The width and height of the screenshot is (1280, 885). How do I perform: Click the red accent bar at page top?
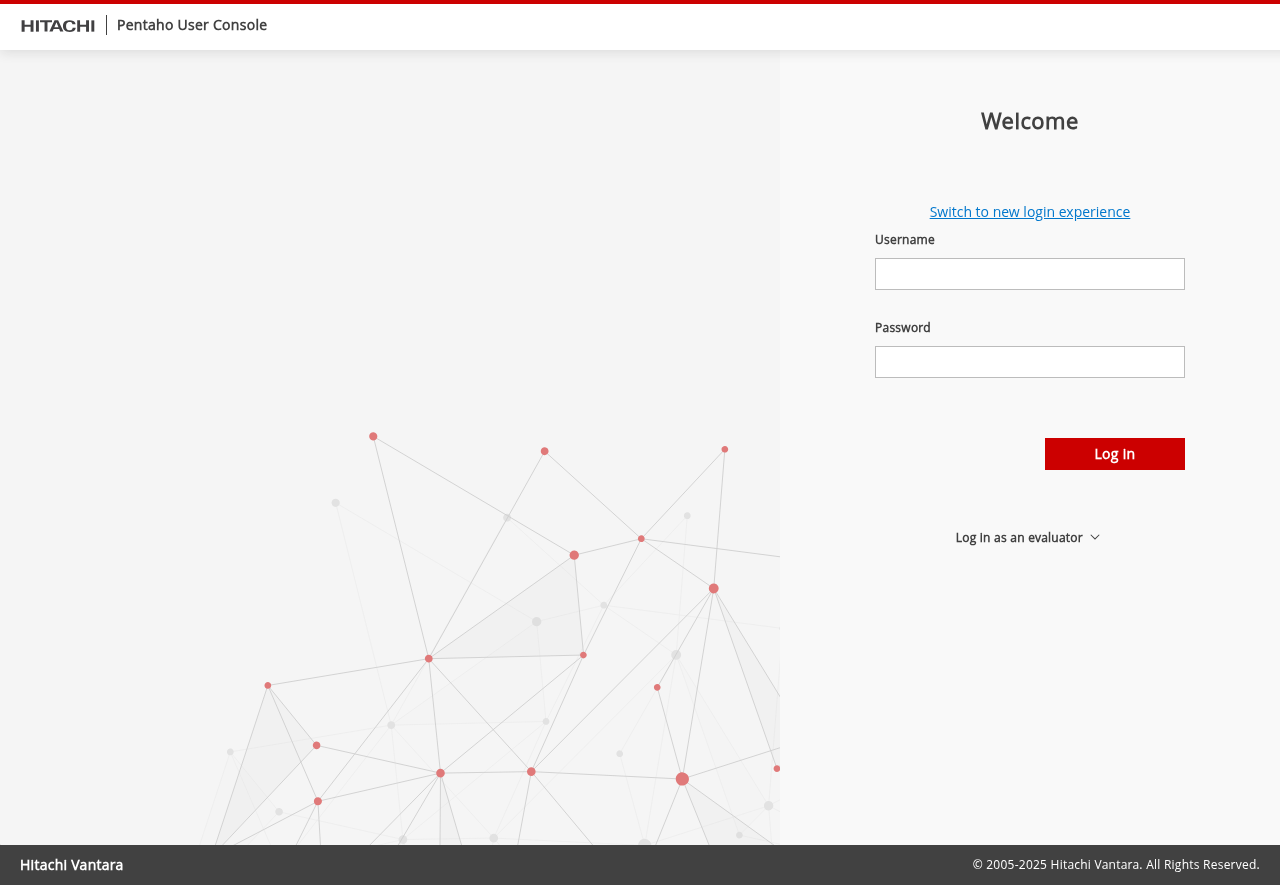640,2
